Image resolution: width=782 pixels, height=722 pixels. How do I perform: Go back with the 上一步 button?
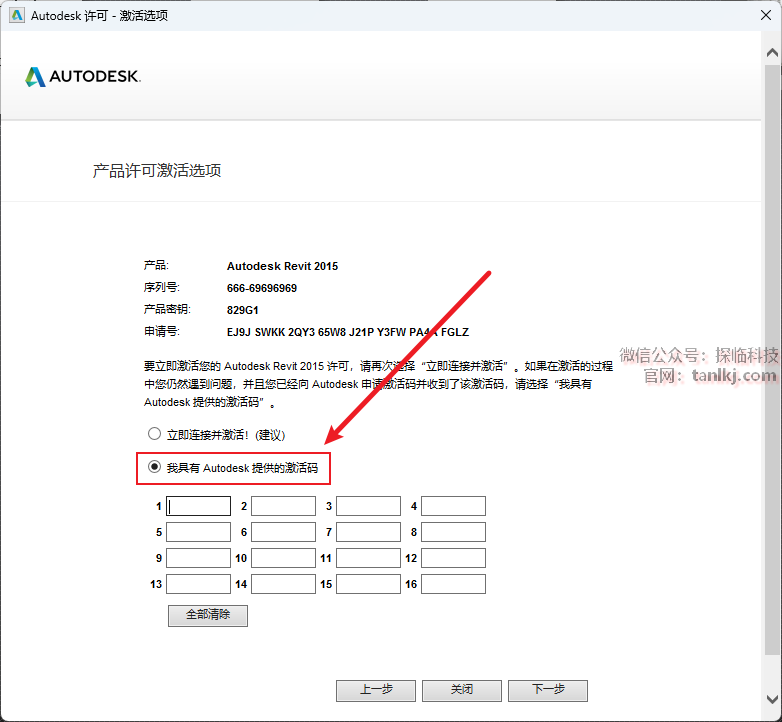click(376, 691)
